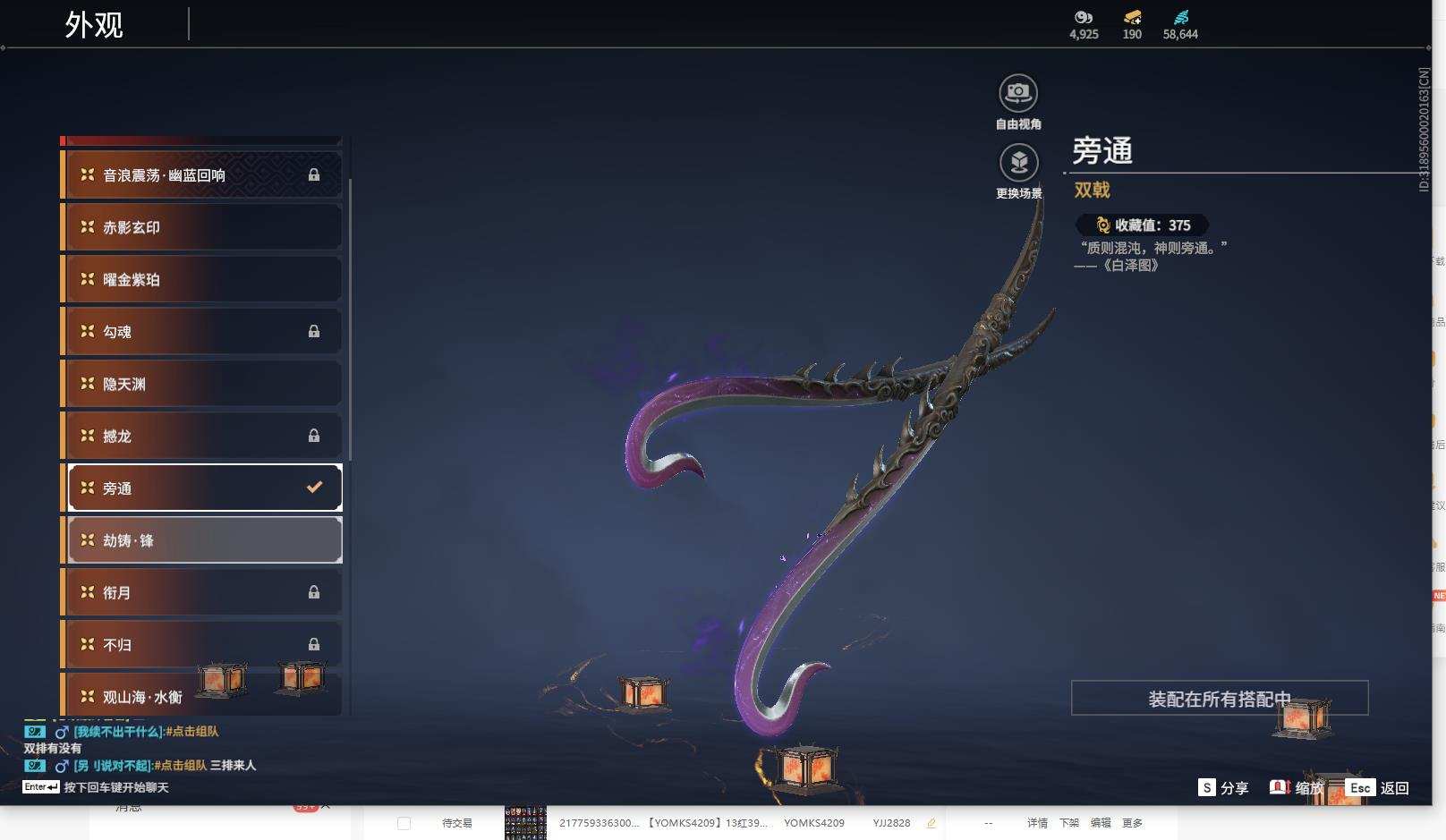Click 下架 in the background window
The width and height of the screenshot is (1446, 840).
pos(1069,823)
